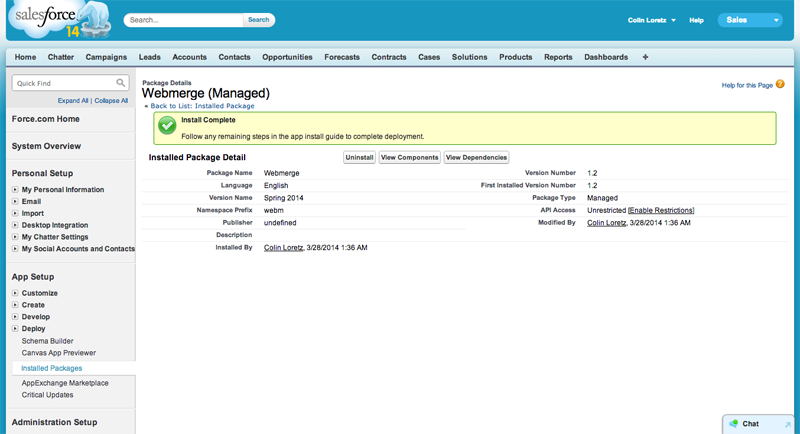This screenshot has width=800, height=434.
Task: Click the Quick Find magnifier icon
Action: pos(120,83)
